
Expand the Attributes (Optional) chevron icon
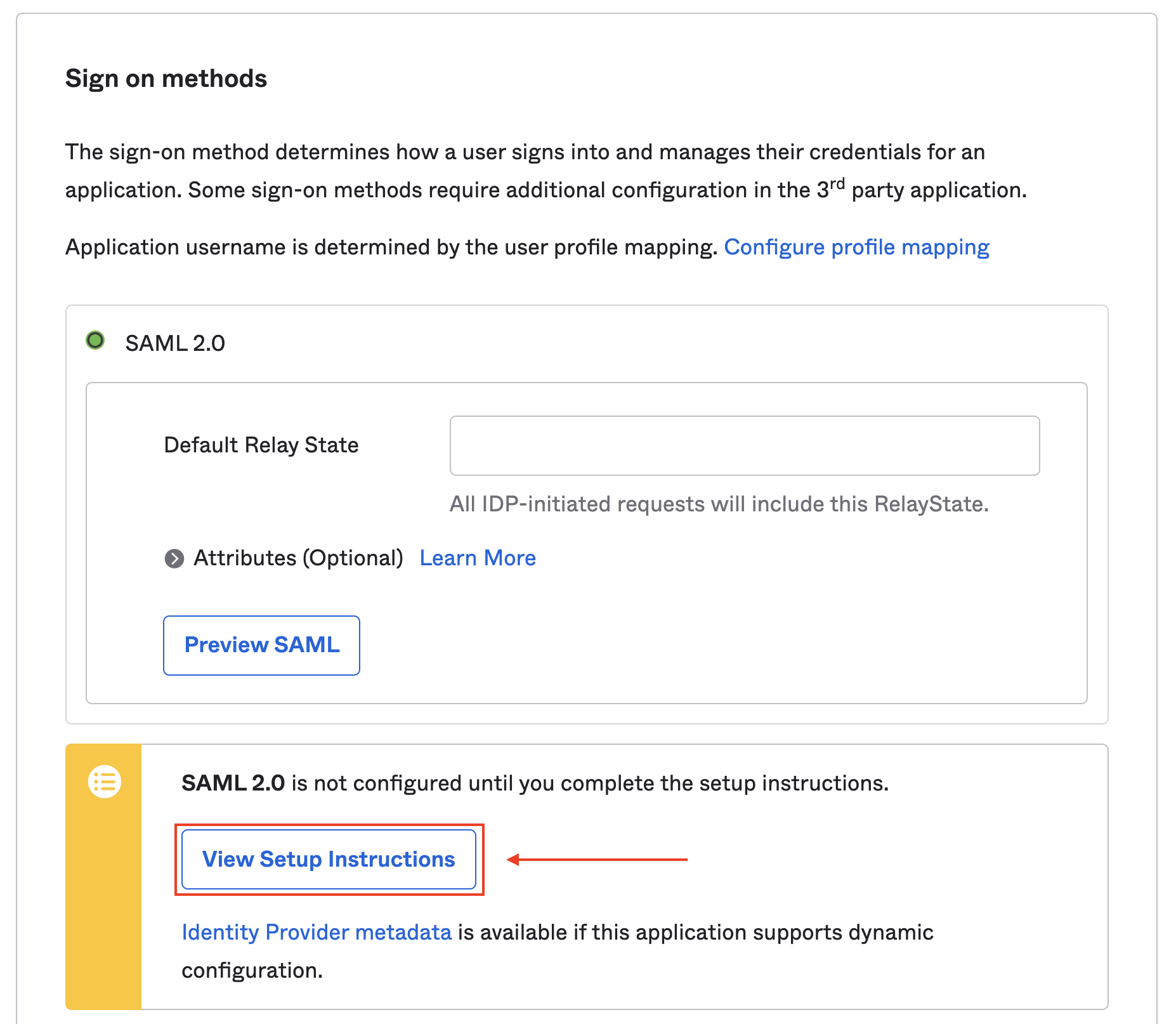(x=174, y=558)
